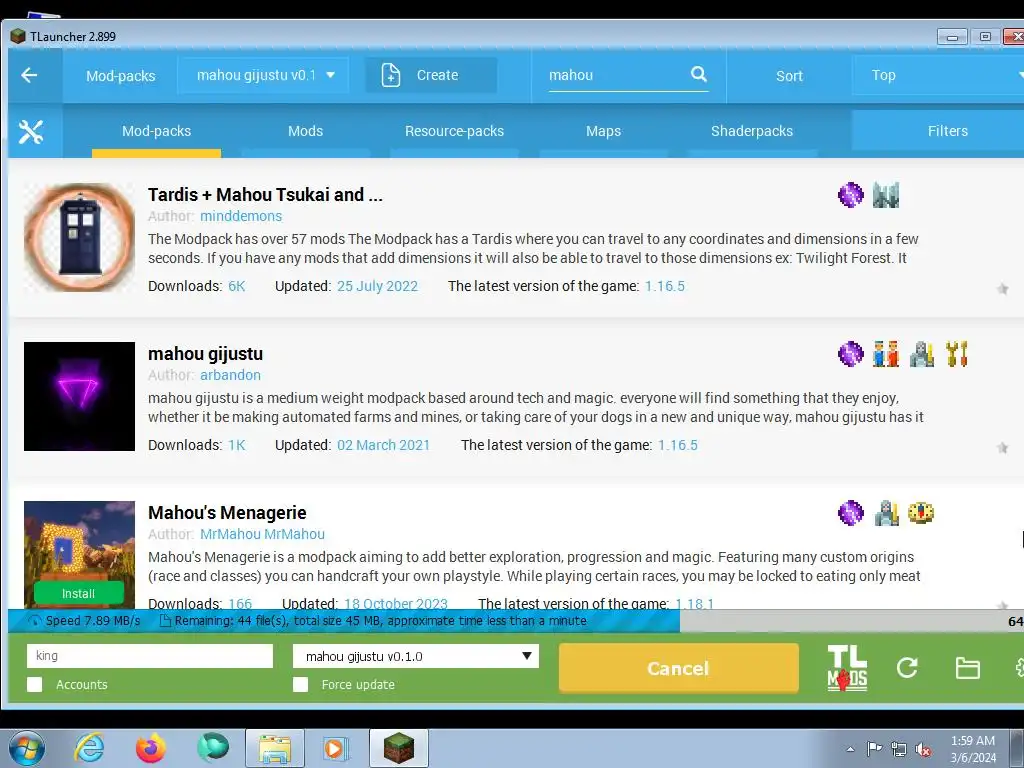Click the TARDIS modpack thumbnail
1024x768 pixels.
pos(79,238)
